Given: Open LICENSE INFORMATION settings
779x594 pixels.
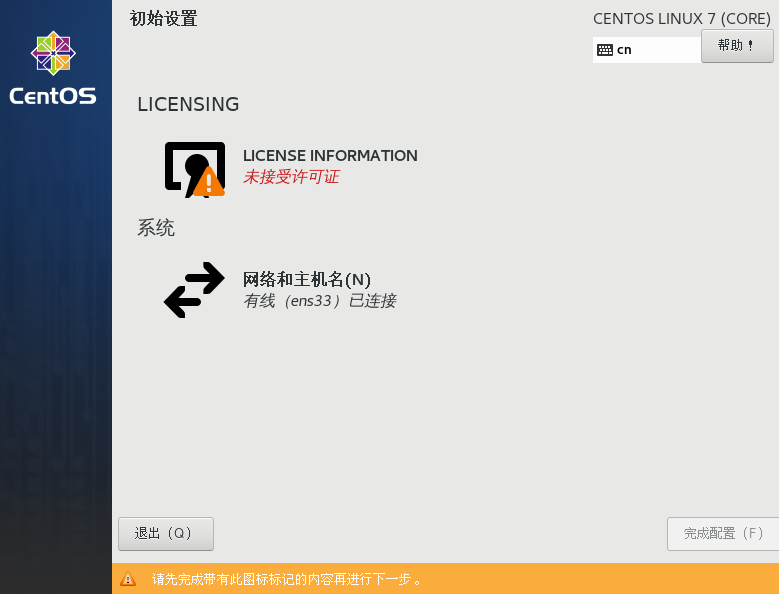Looking at the screenshot, I should pos(330,155).
